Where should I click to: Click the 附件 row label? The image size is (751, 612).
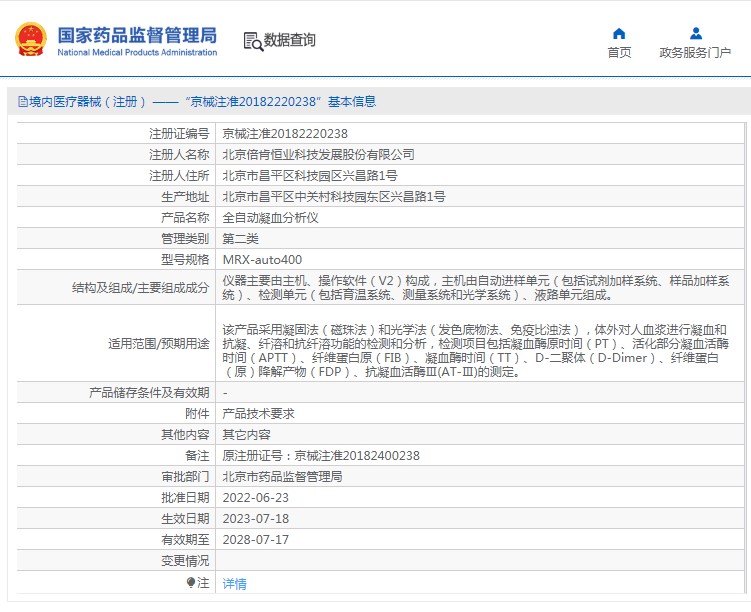[x=197, y=414]
